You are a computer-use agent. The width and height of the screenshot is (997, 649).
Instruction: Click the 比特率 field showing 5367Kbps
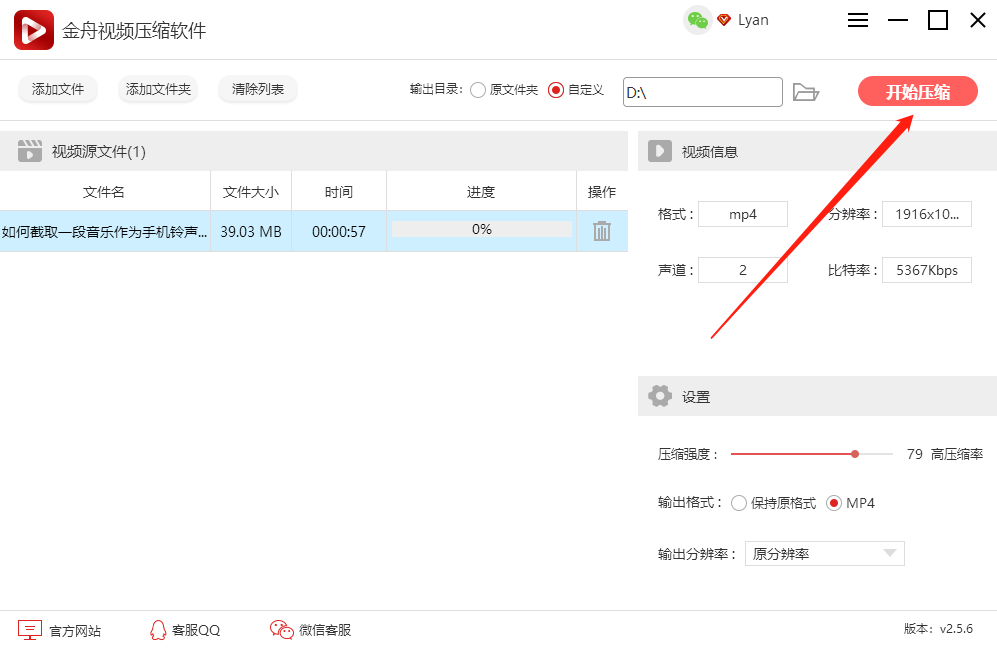tap(926, 270)
